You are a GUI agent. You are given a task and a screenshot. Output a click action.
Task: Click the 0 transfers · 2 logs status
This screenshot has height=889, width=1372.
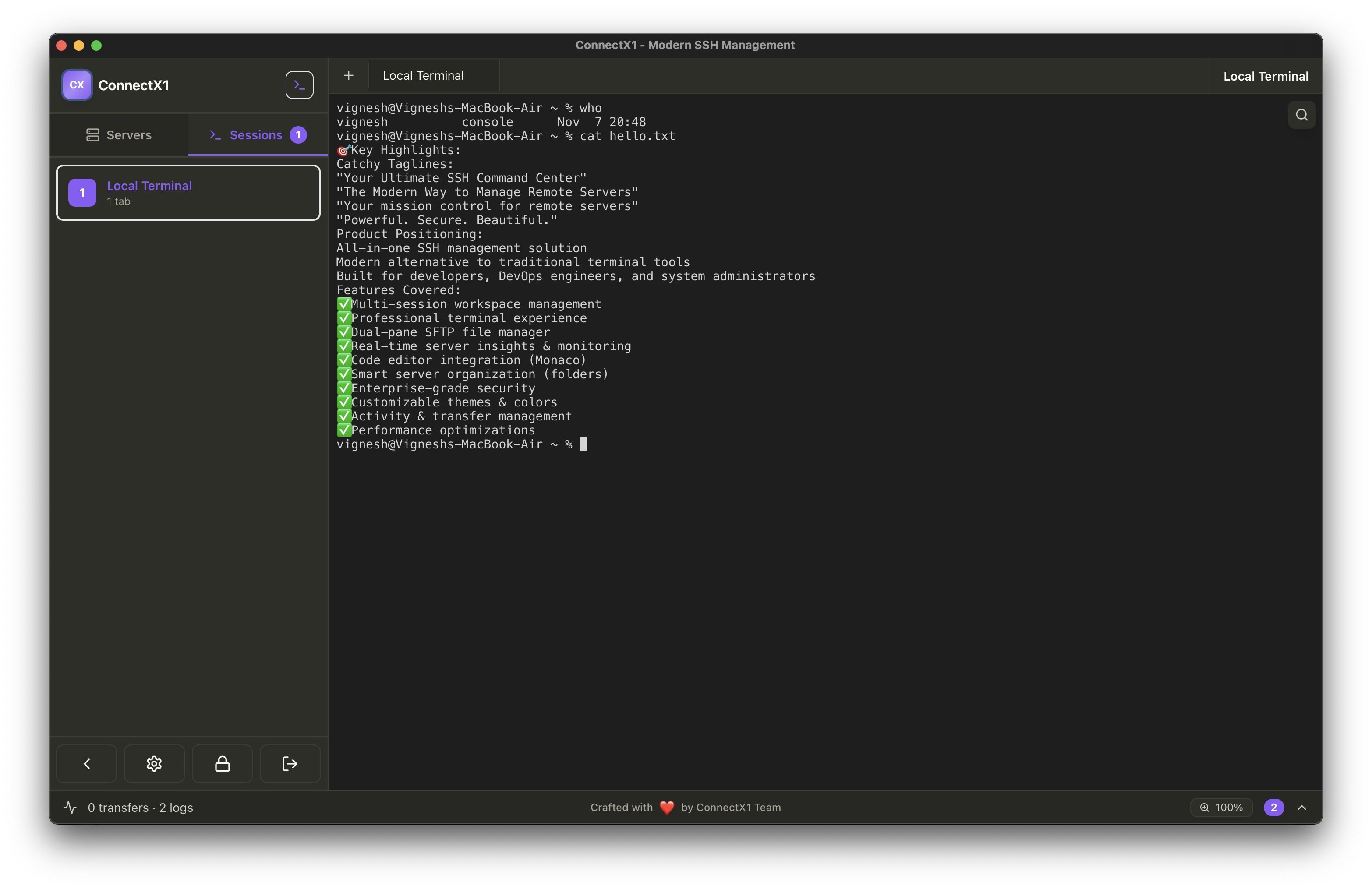tap(141, 807)
